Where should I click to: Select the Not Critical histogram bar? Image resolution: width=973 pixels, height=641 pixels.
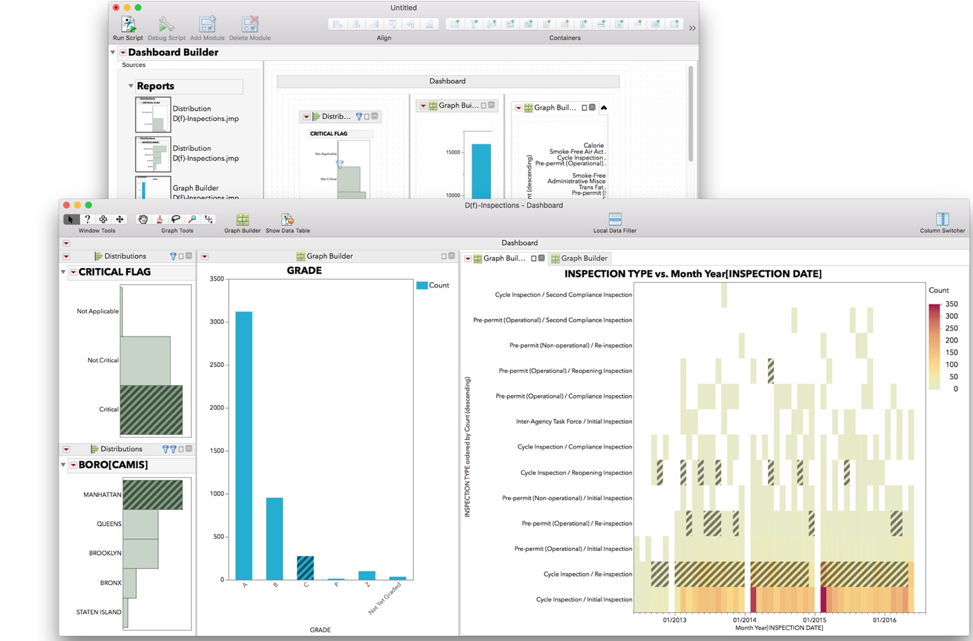145,361
